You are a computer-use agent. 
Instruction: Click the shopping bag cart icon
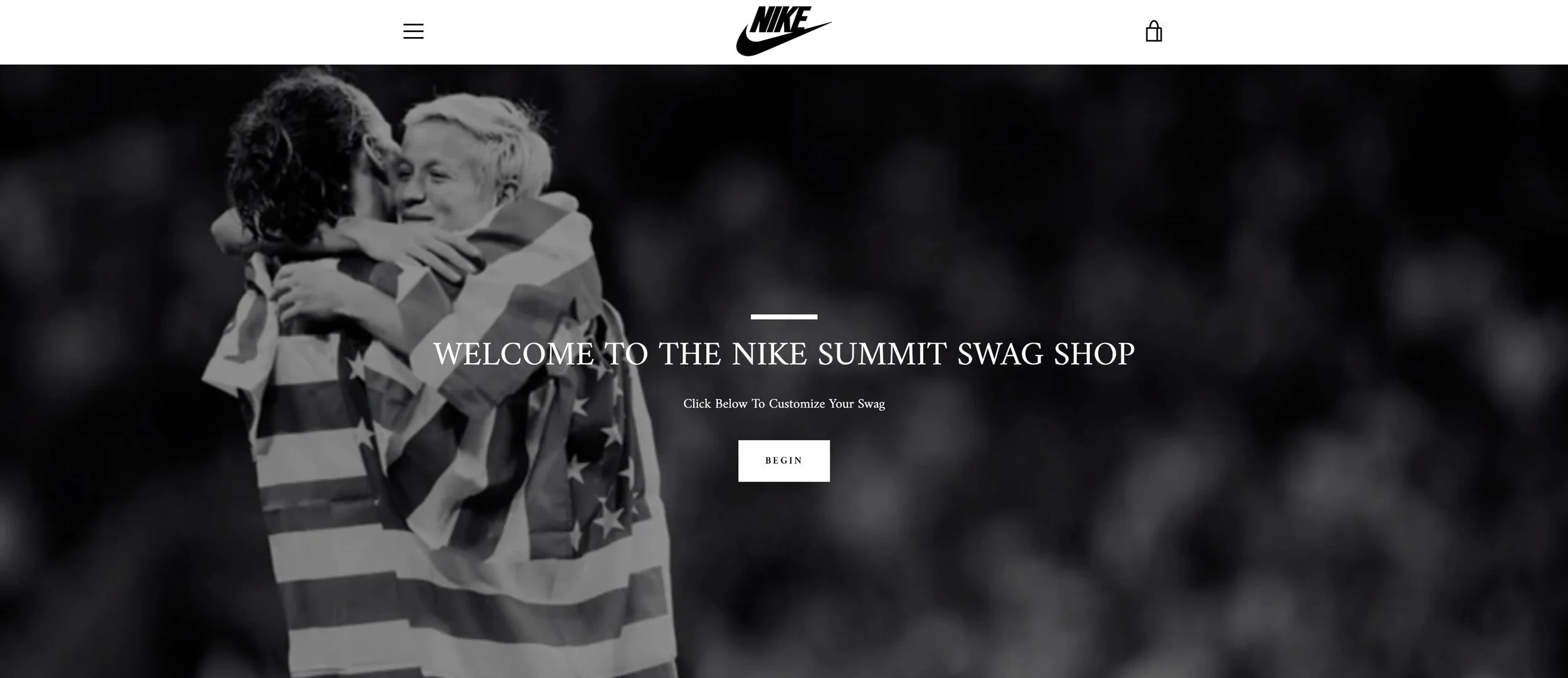1153,31
